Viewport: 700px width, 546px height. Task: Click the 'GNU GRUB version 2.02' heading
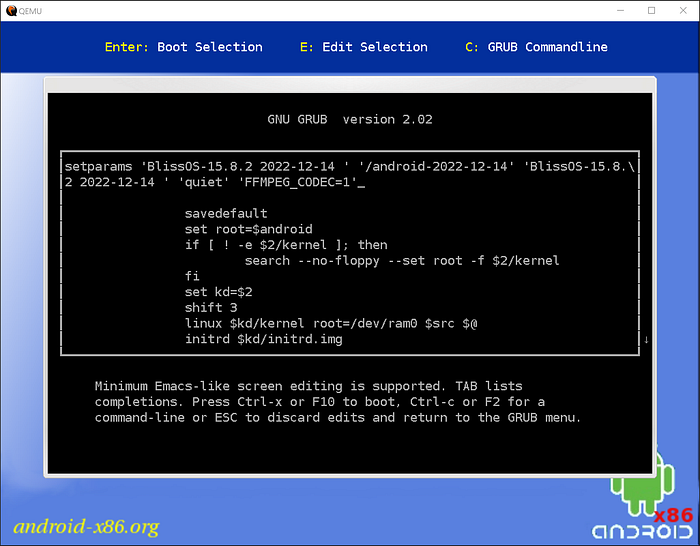pos(350,119)
